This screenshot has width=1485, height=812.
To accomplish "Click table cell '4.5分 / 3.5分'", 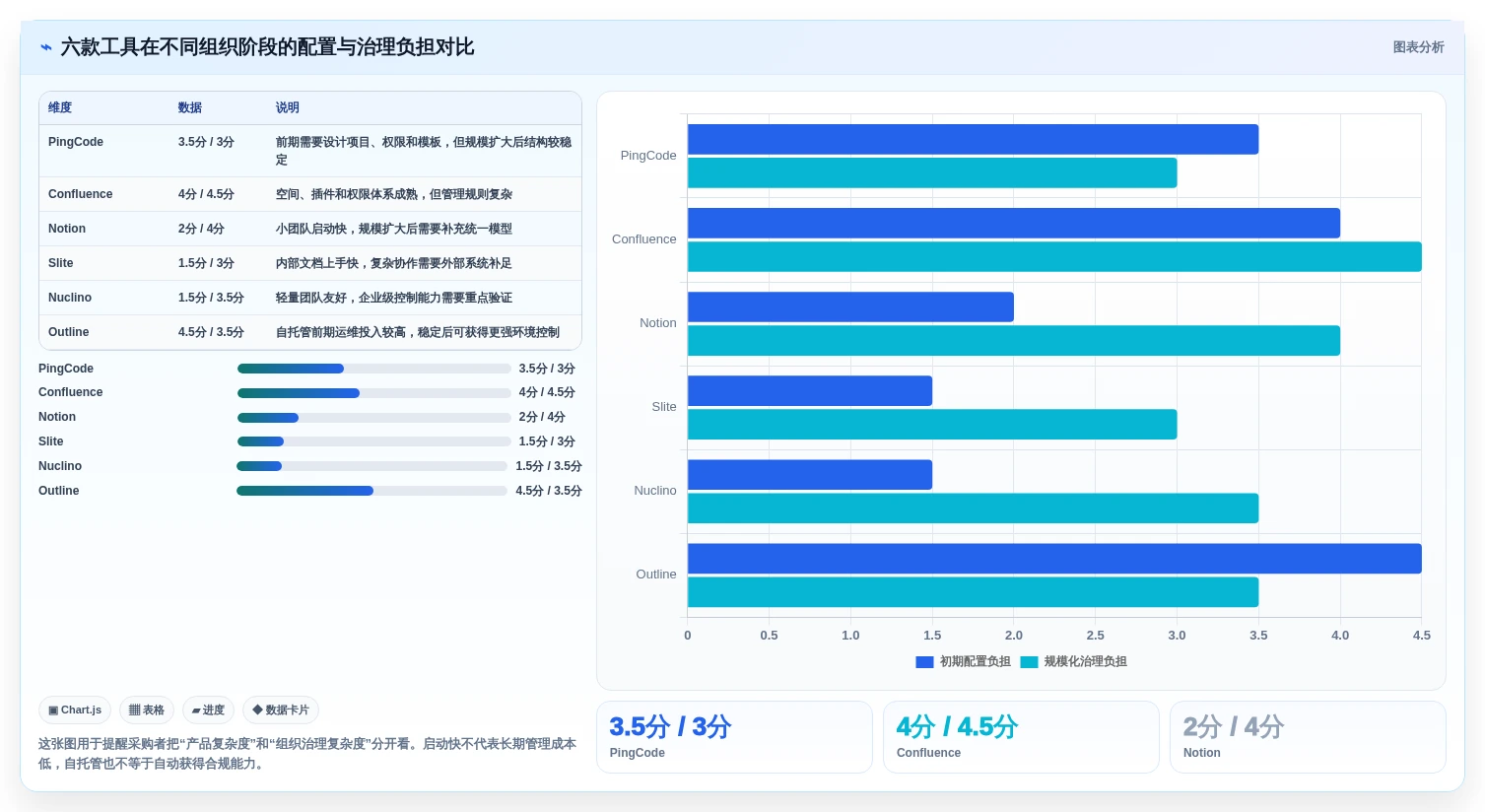I will [x=211, y=332].
